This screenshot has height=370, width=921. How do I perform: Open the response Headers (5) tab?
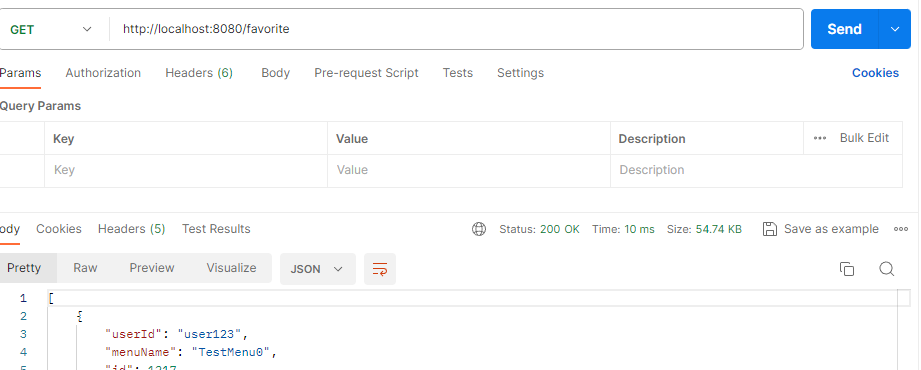coord(132,229)
